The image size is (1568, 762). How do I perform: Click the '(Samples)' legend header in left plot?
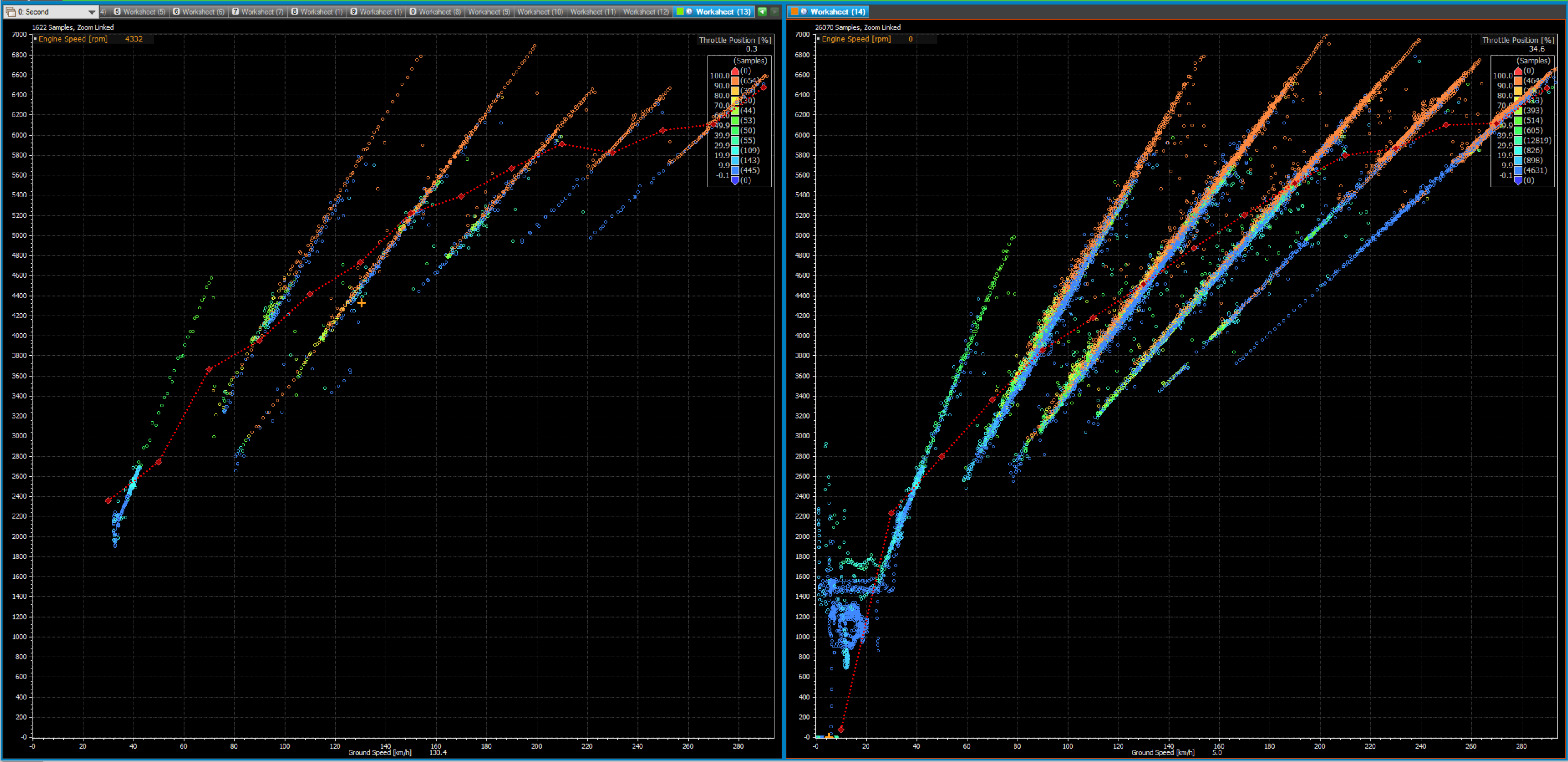click(750, 61)
